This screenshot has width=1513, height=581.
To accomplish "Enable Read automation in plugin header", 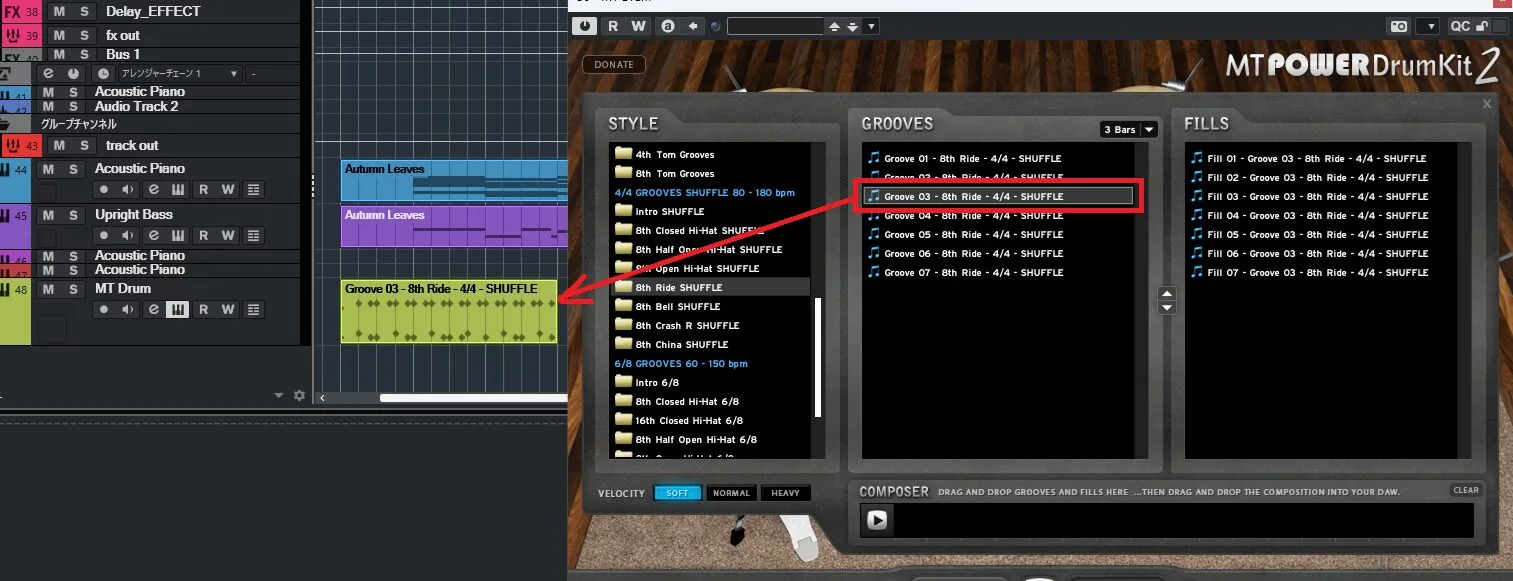I will click(x=613, y=26).
